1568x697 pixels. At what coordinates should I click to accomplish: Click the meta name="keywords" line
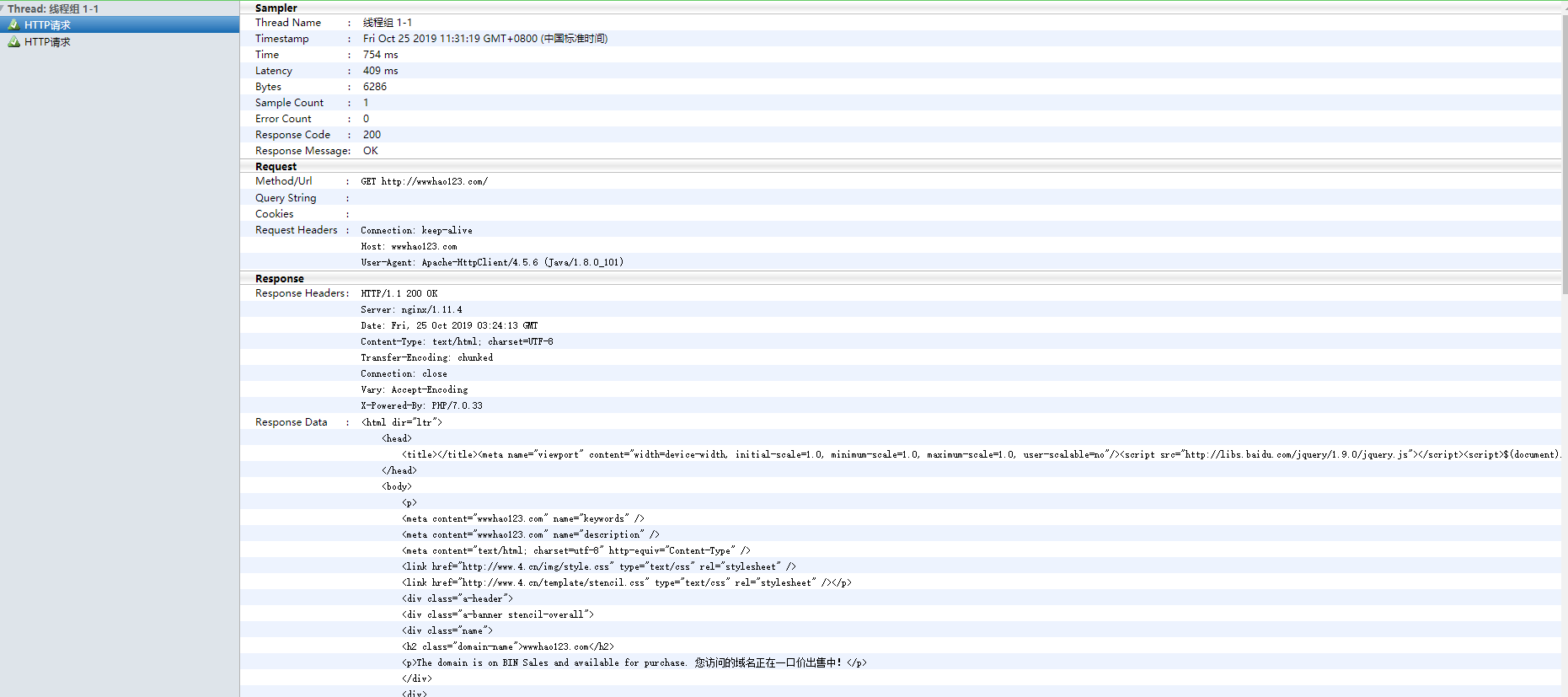(x=523, y=518)
